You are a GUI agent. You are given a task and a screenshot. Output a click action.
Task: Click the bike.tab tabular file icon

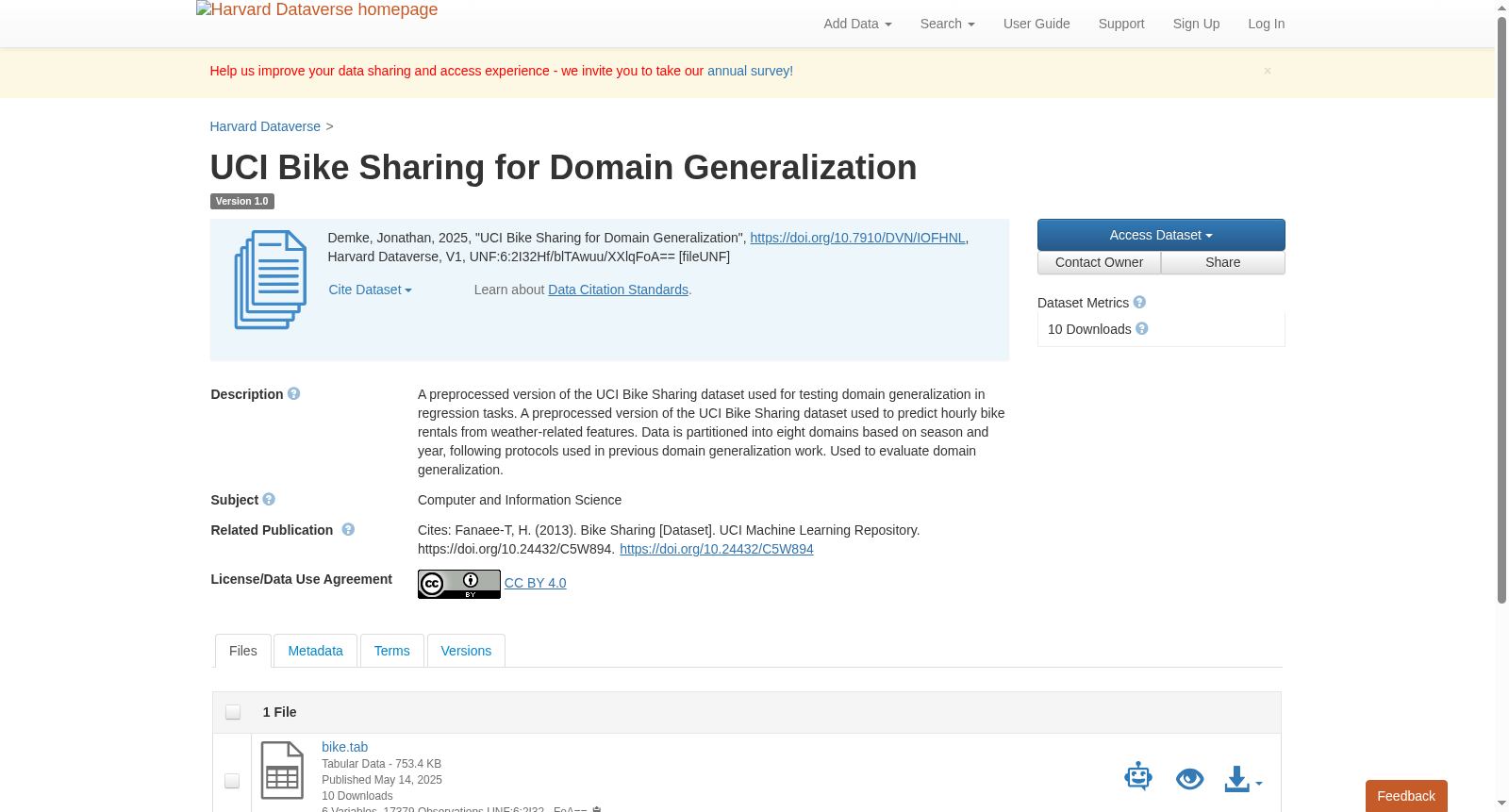click(282, 771)
